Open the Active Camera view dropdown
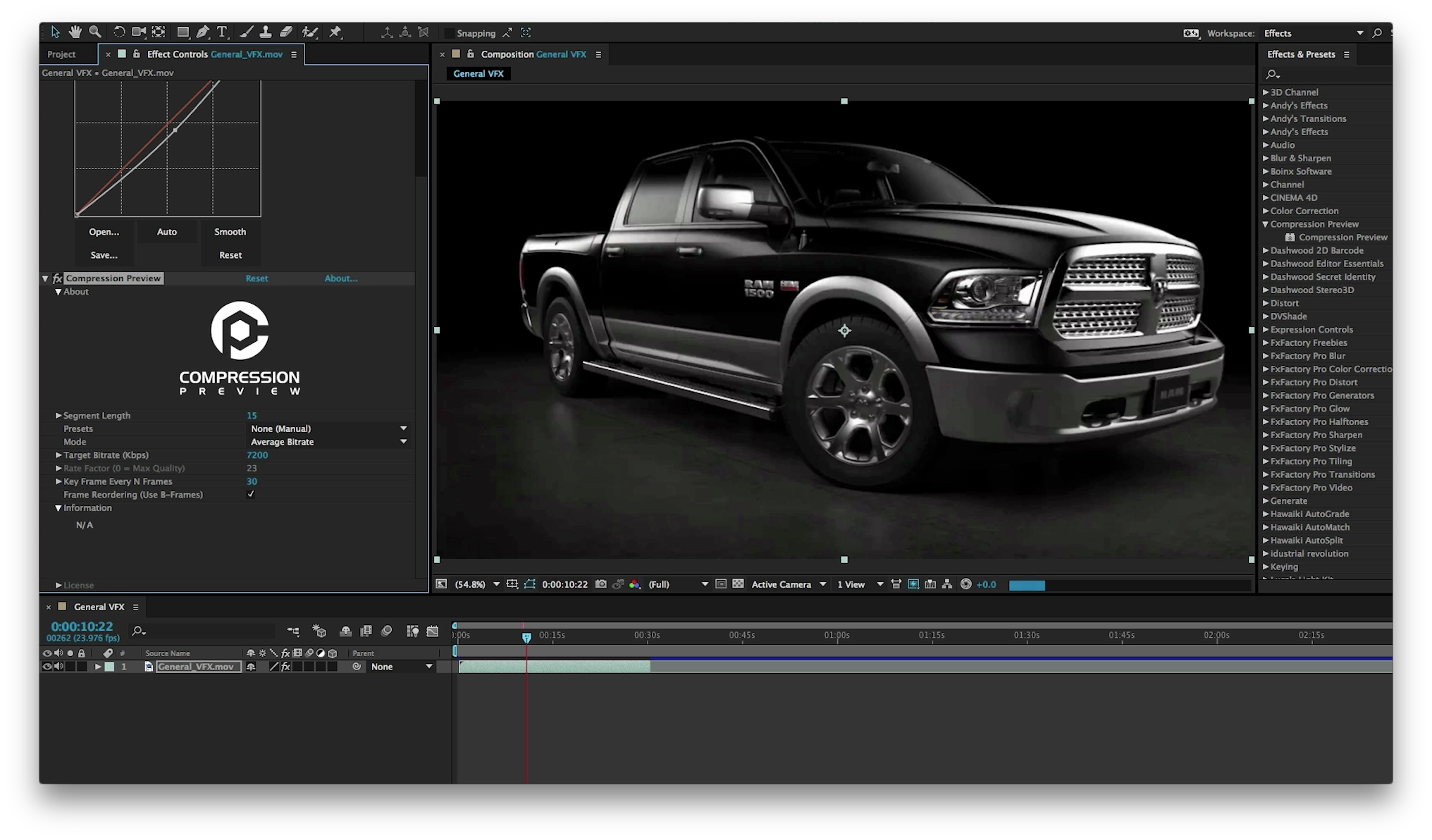Image resolution: width=1432 pixels, height=840 pixels. point(789,584)
